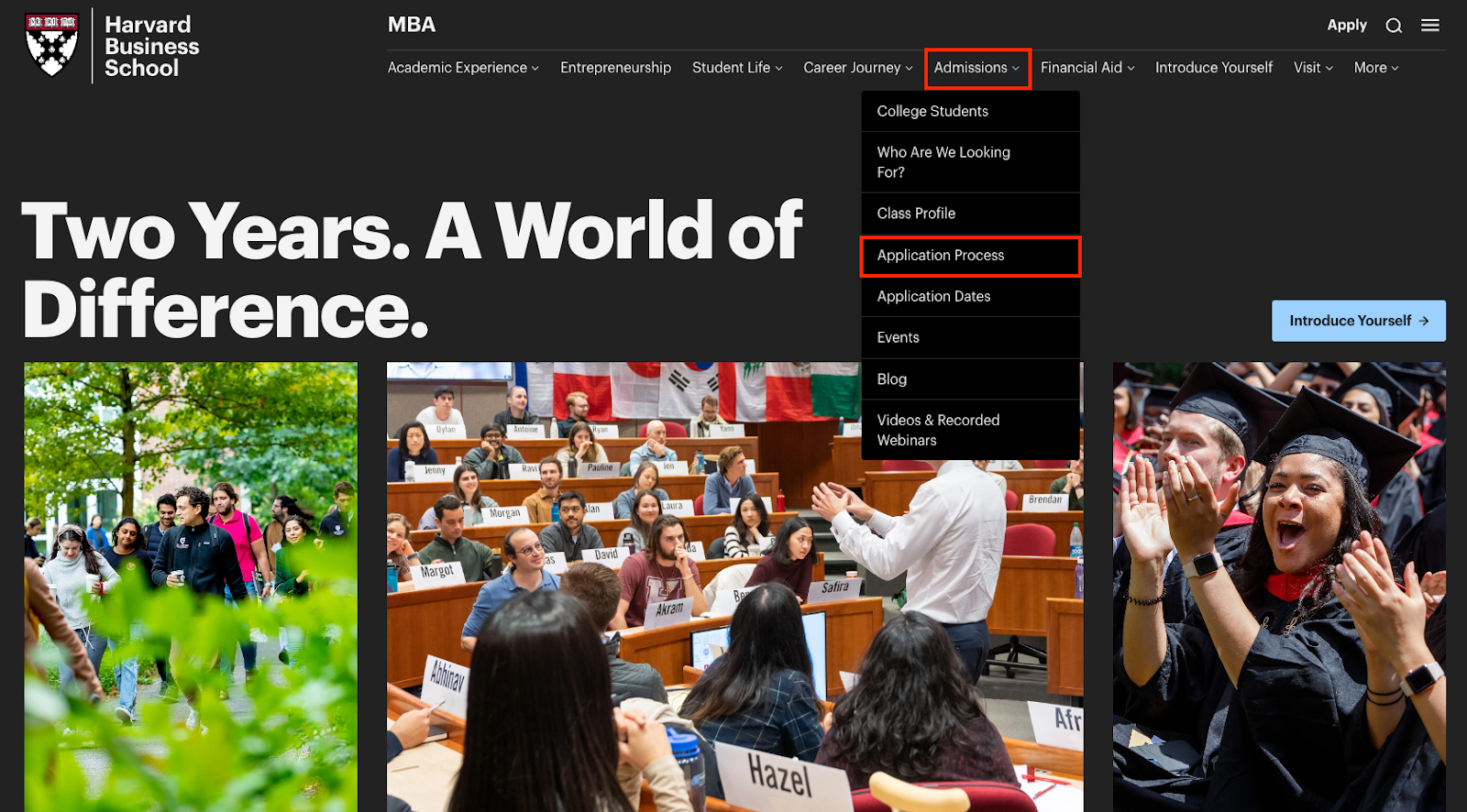Open Blog from Admissions menu
Screen dimensions: 1467x812
point(970,379)
